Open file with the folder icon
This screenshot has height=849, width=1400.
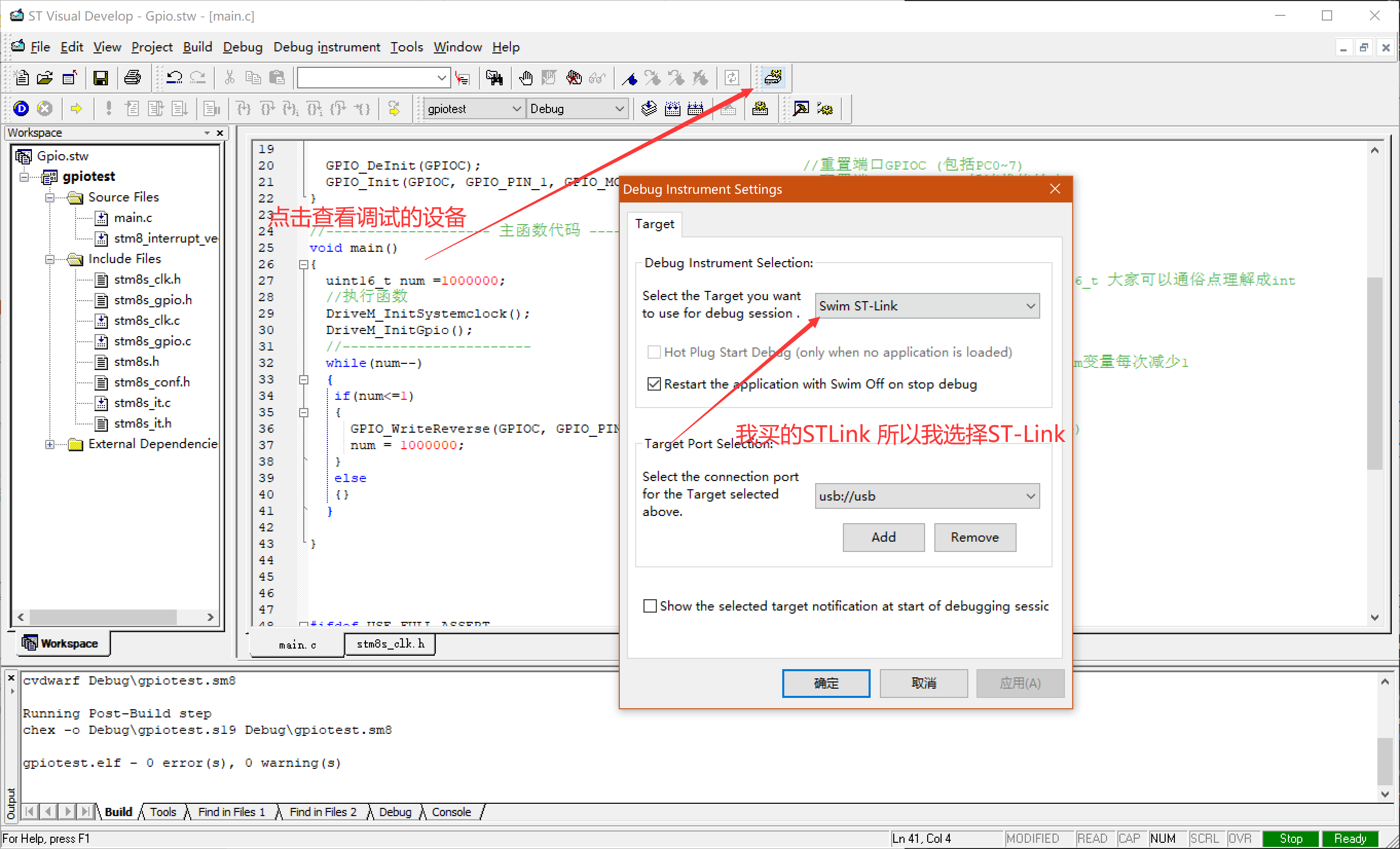pyautogui.click(x=45, y=77)
